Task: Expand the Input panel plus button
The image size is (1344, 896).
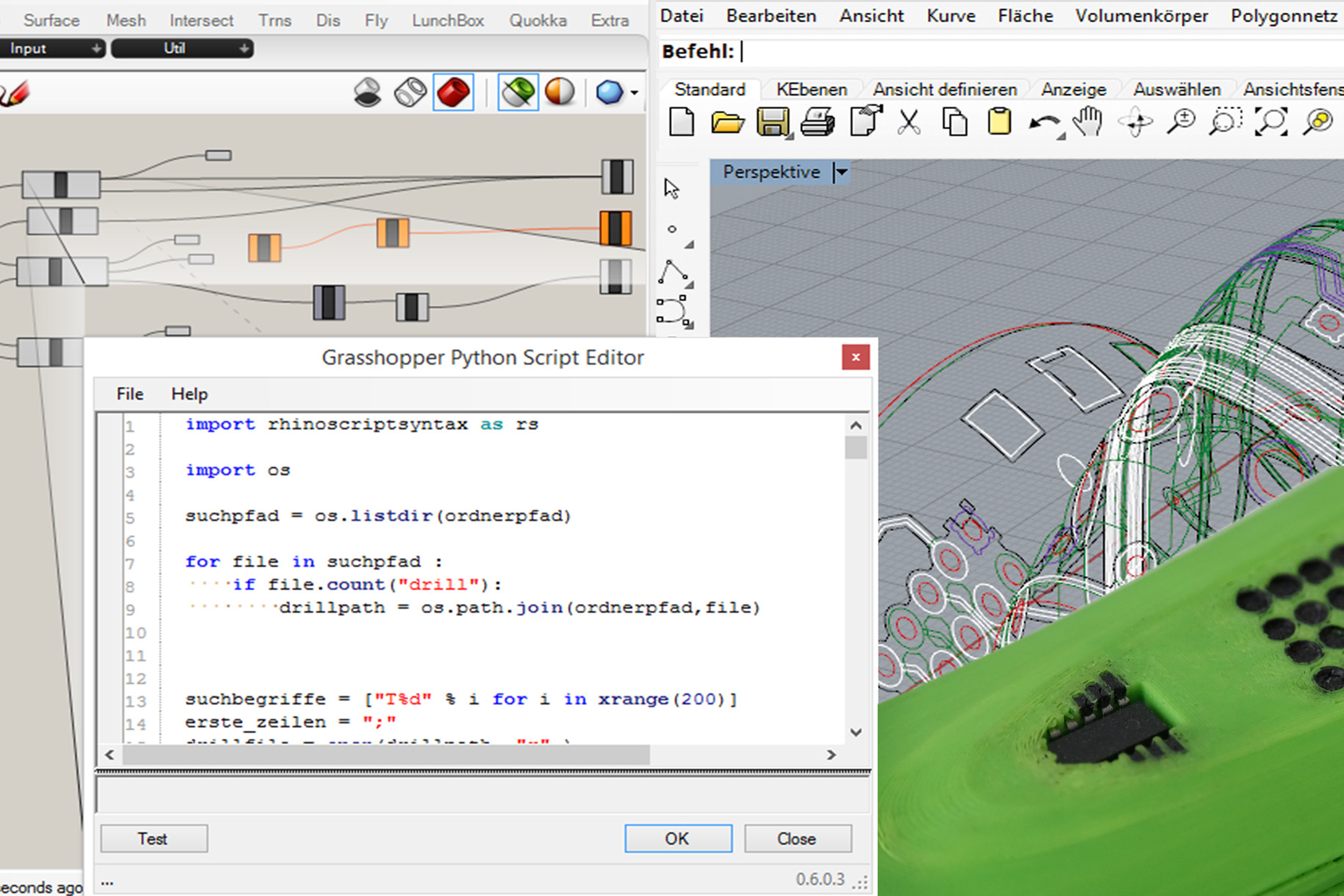Action: 96,49
